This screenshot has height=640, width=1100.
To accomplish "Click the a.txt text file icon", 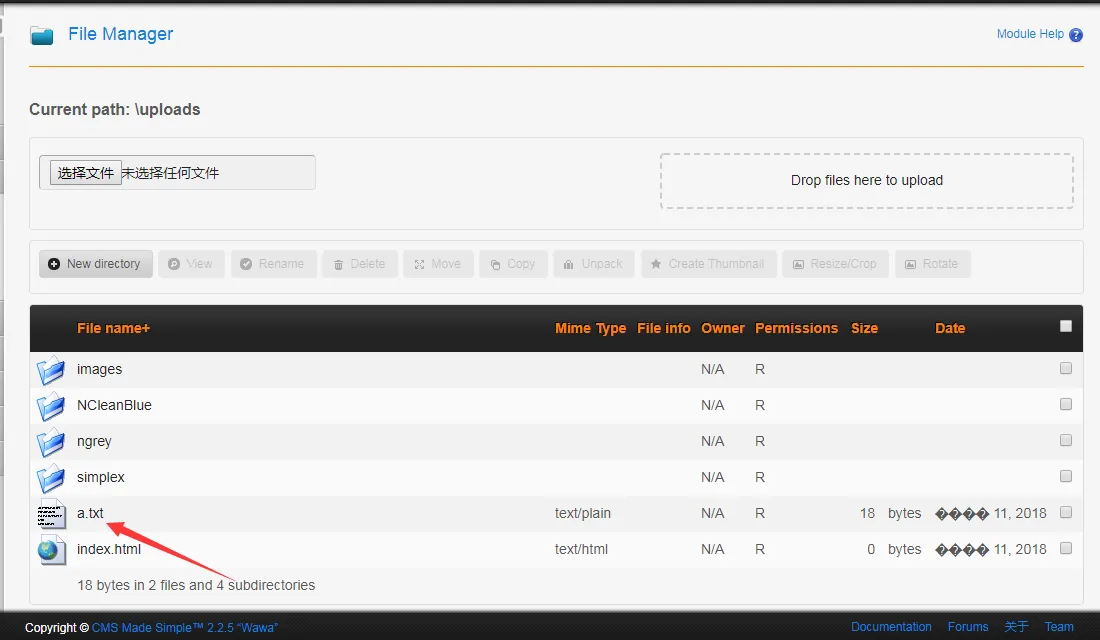I will (x=51, y=514).
